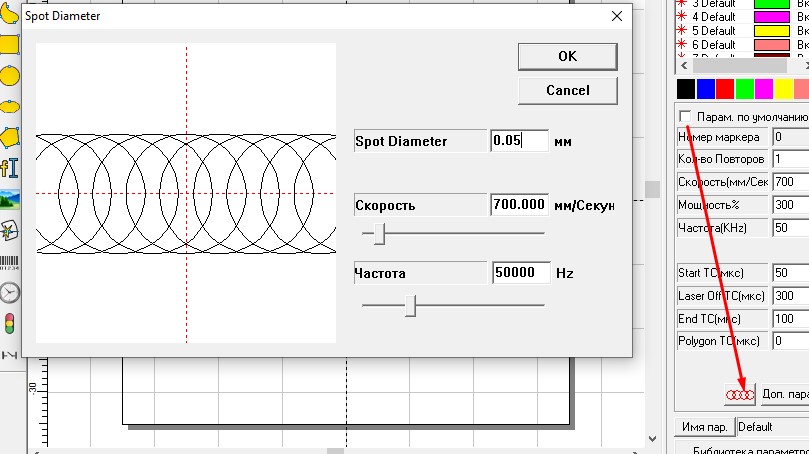
Task: Cancel the Spot Diameter dialog
Action: tap(567, 90)
